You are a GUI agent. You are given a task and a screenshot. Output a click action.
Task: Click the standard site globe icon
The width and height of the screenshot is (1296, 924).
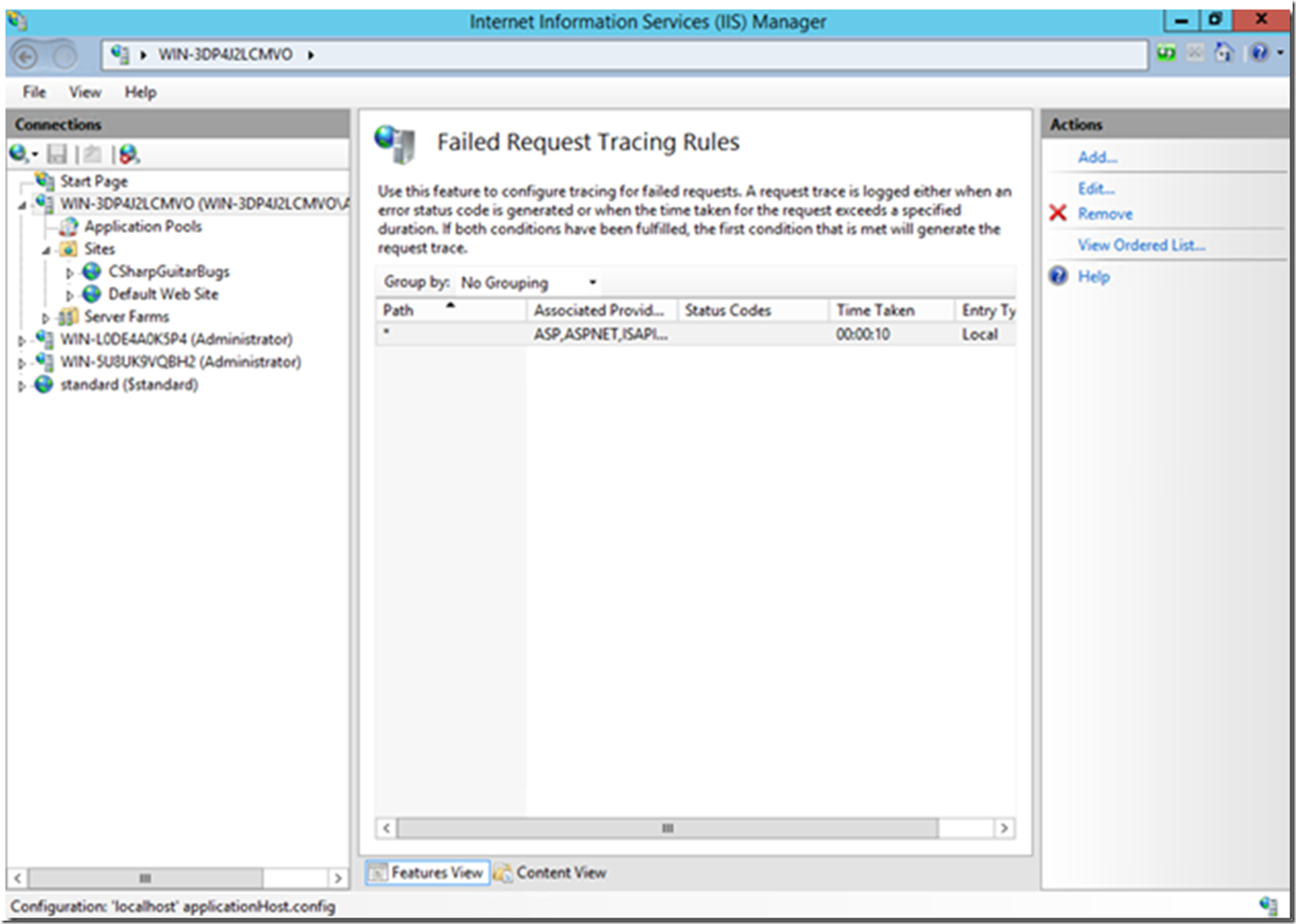coord(44,384)
